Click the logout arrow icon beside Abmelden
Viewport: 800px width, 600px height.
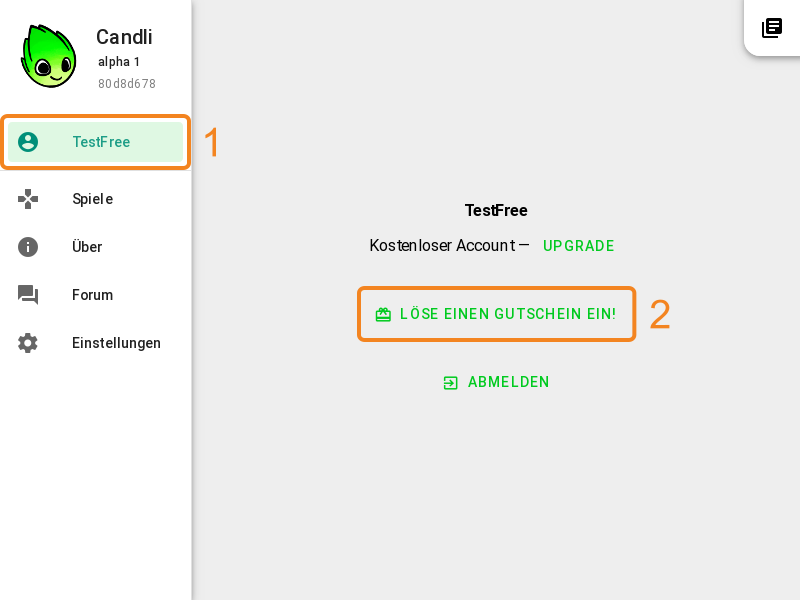(x=451, y=383)
